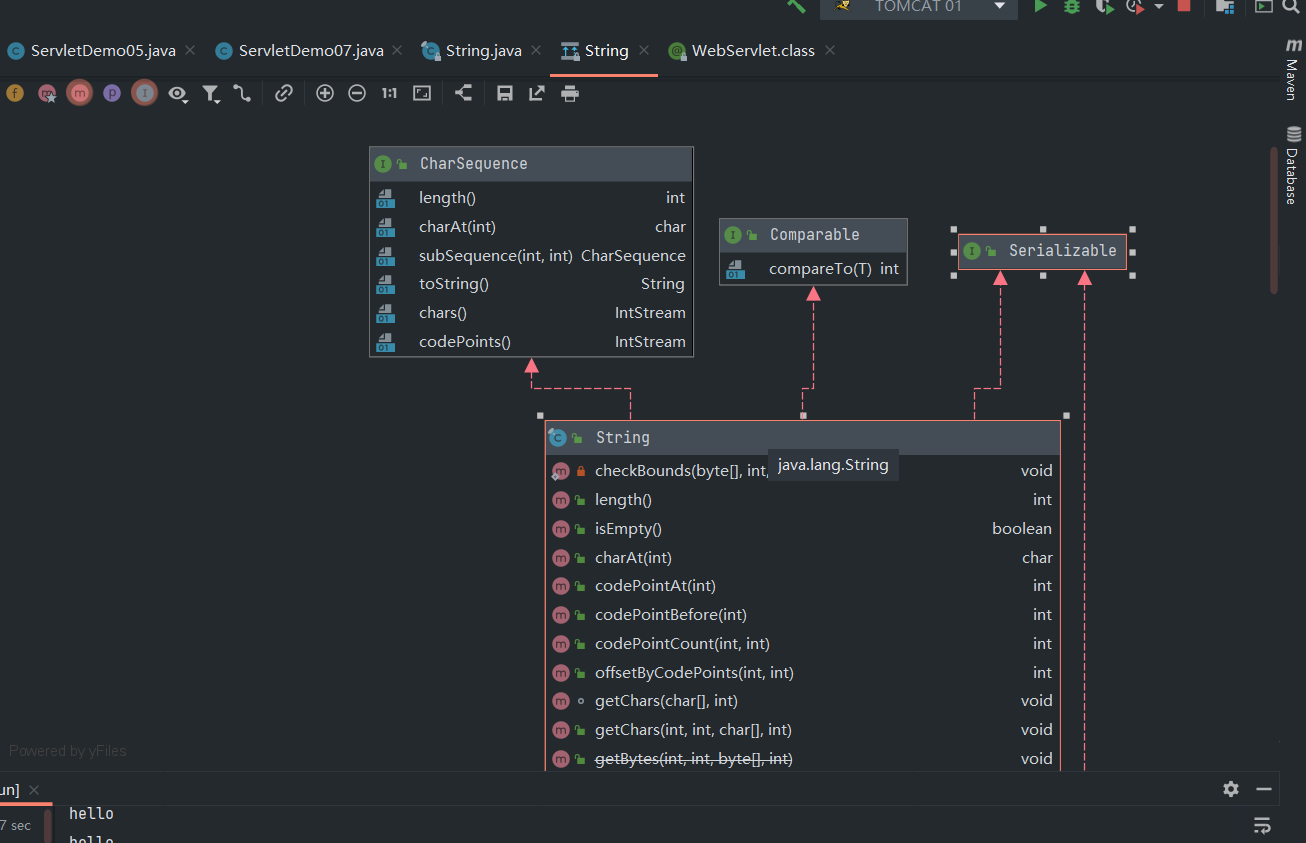The height and width of the screenshot is (843, 1306).
Task: Toggle soft-wrap in run console
Action: pos(1262,826)
